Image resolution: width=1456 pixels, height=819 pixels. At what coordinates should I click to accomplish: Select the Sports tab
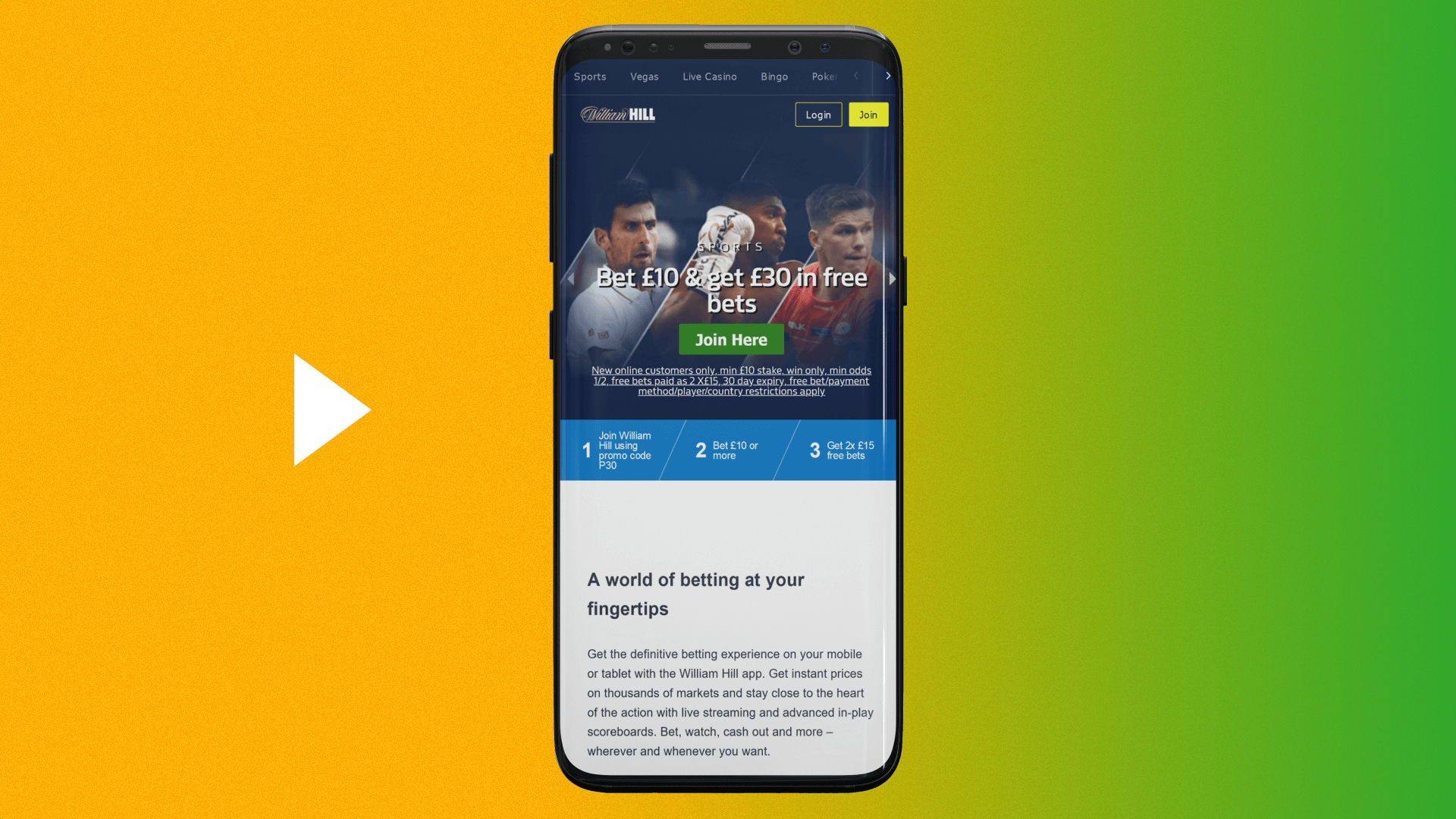coord(590,75)
